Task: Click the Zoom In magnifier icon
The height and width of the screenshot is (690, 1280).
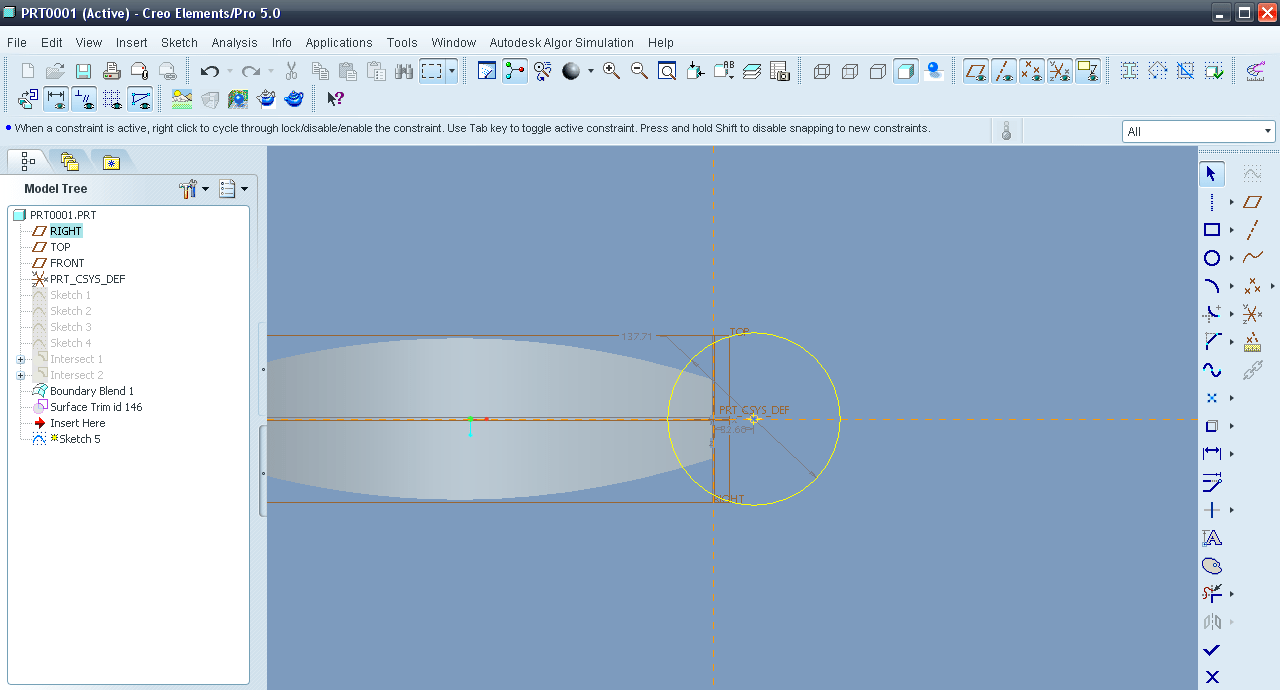Action: (x=611, y=71)
